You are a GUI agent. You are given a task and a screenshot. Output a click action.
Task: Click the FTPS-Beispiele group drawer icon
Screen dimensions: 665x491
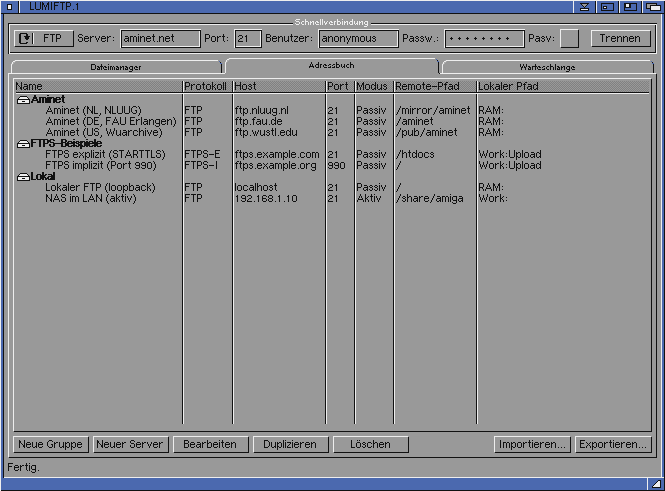(23, 144)
